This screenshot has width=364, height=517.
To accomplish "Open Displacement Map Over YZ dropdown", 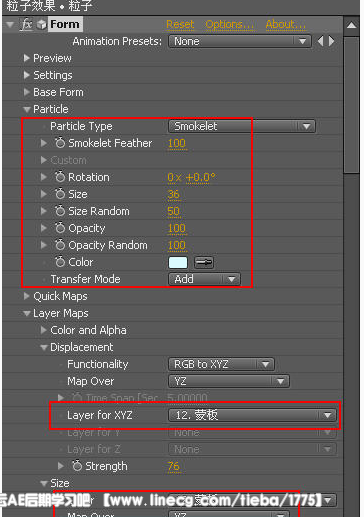I will [229, 381].
